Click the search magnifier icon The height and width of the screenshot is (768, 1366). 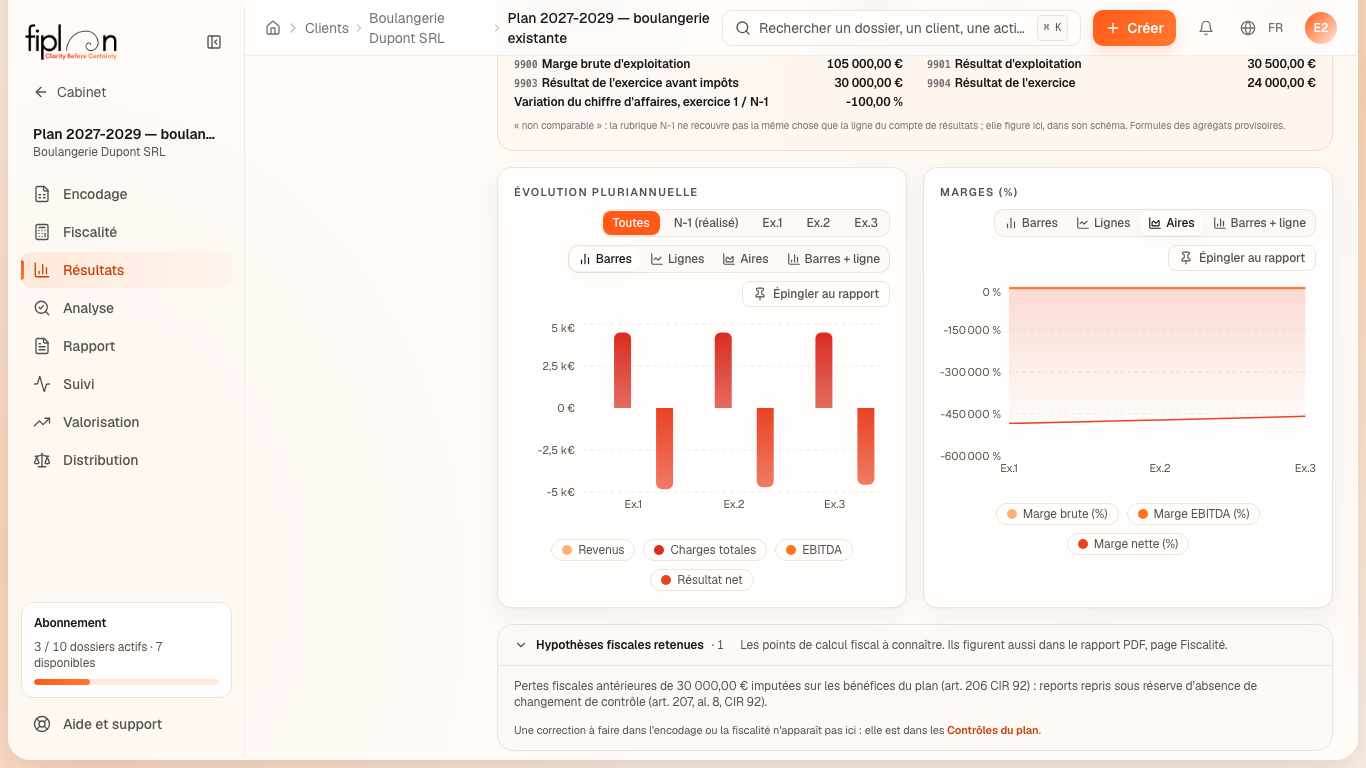pos(743,28)
